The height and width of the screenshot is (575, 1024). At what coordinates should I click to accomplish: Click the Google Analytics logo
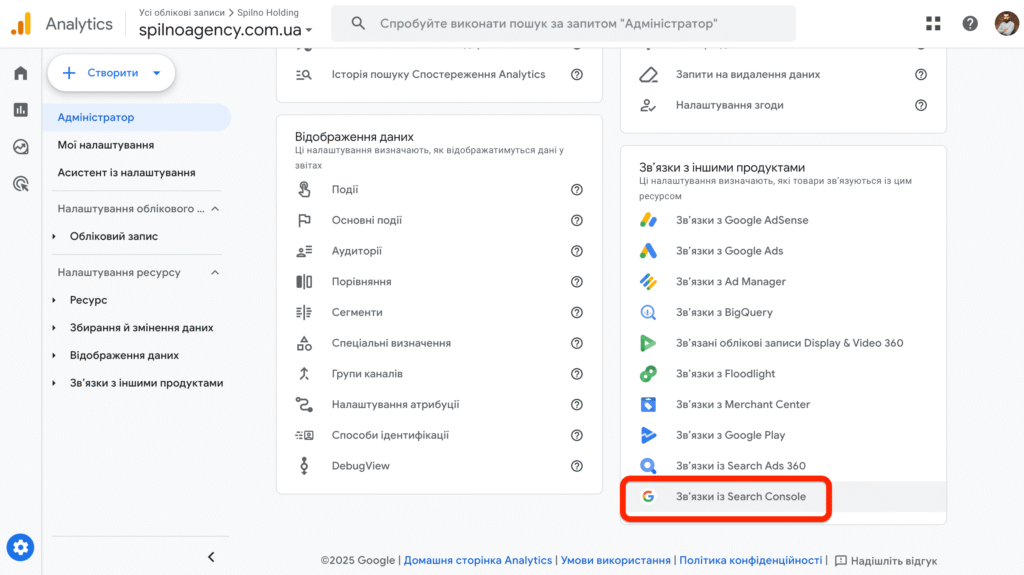coord(22,24)
